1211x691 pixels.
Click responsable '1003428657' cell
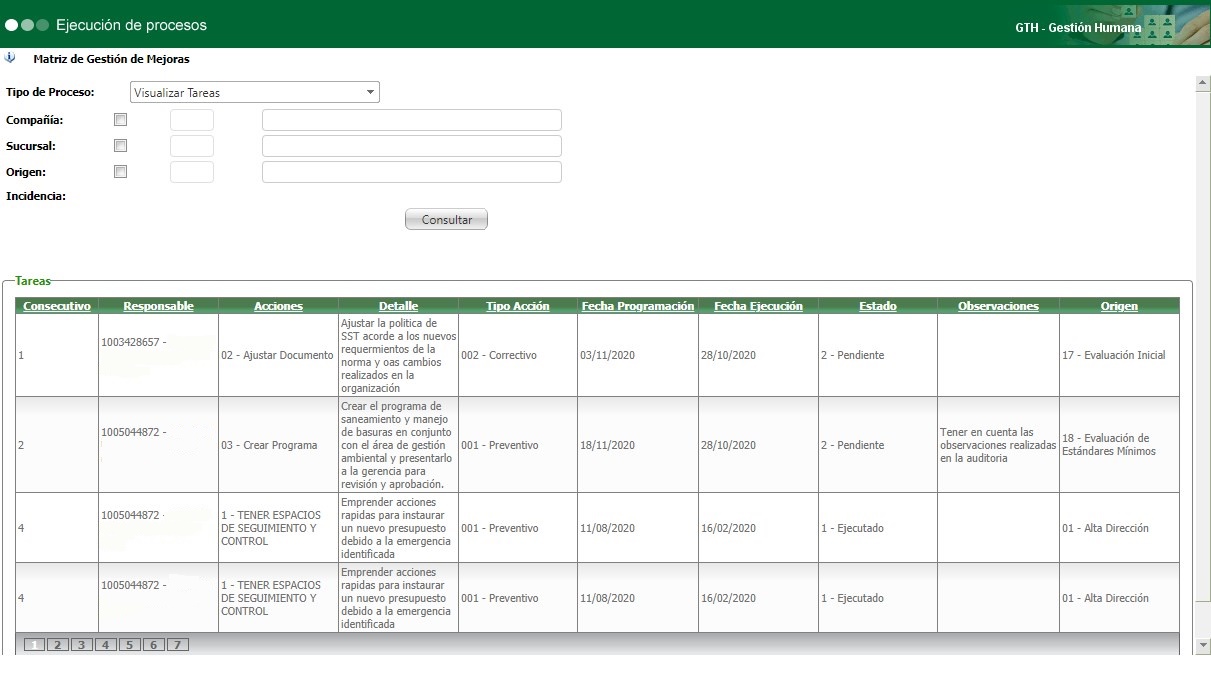158,355
